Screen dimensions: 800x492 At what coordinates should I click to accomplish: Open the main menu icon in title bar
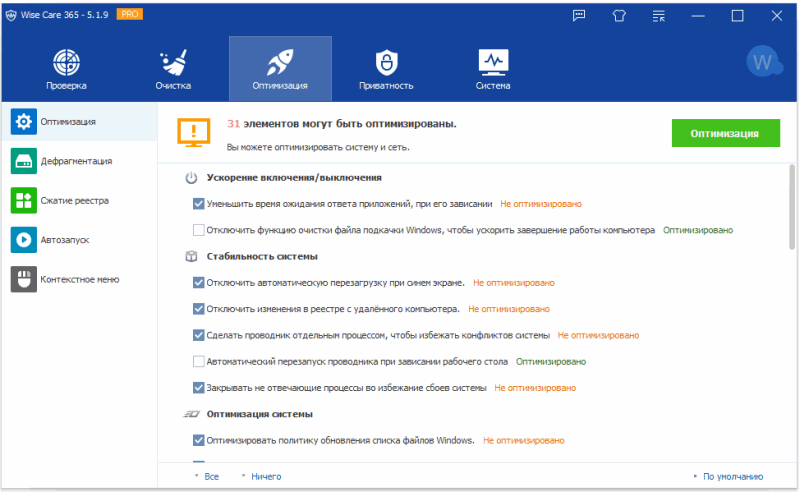pos(658,15)
